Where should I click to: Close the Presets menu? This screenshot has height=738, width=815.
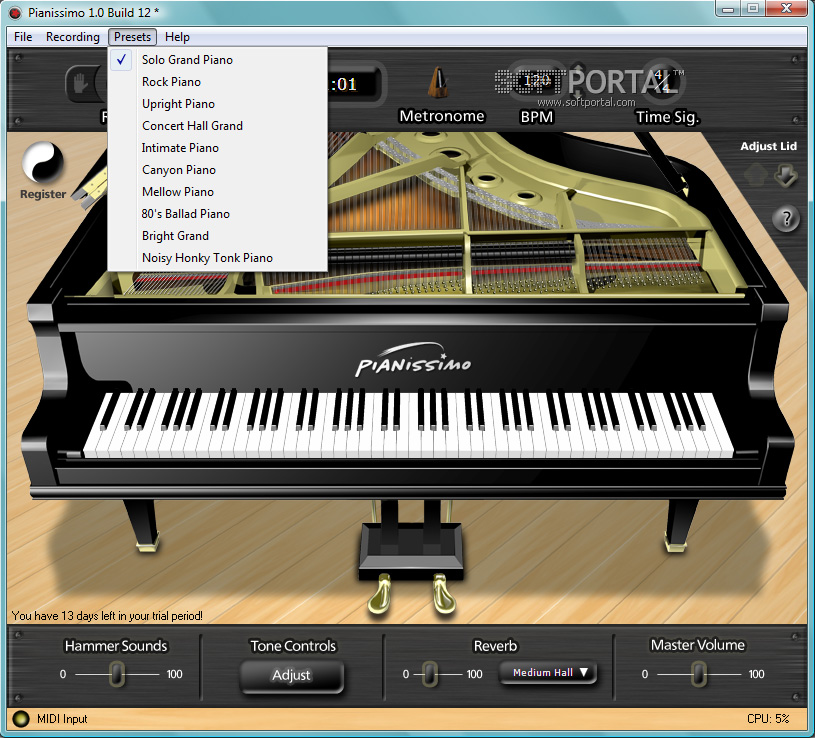click(133, 37)
